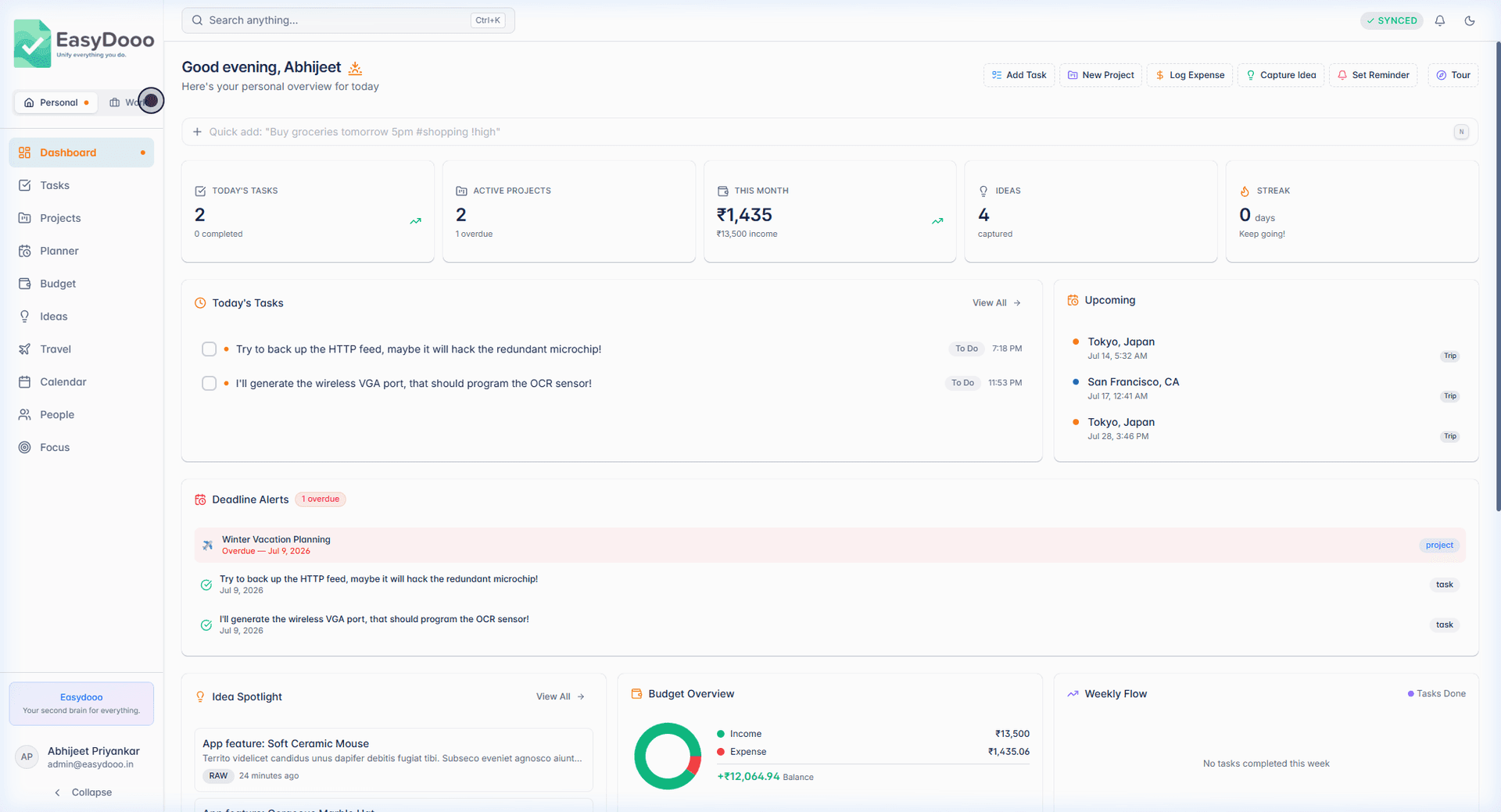The image size is (1501, 812).
Task: Open 'App feature: Soft Ceramic Mouse' idea
Action: tap(393, 760)
